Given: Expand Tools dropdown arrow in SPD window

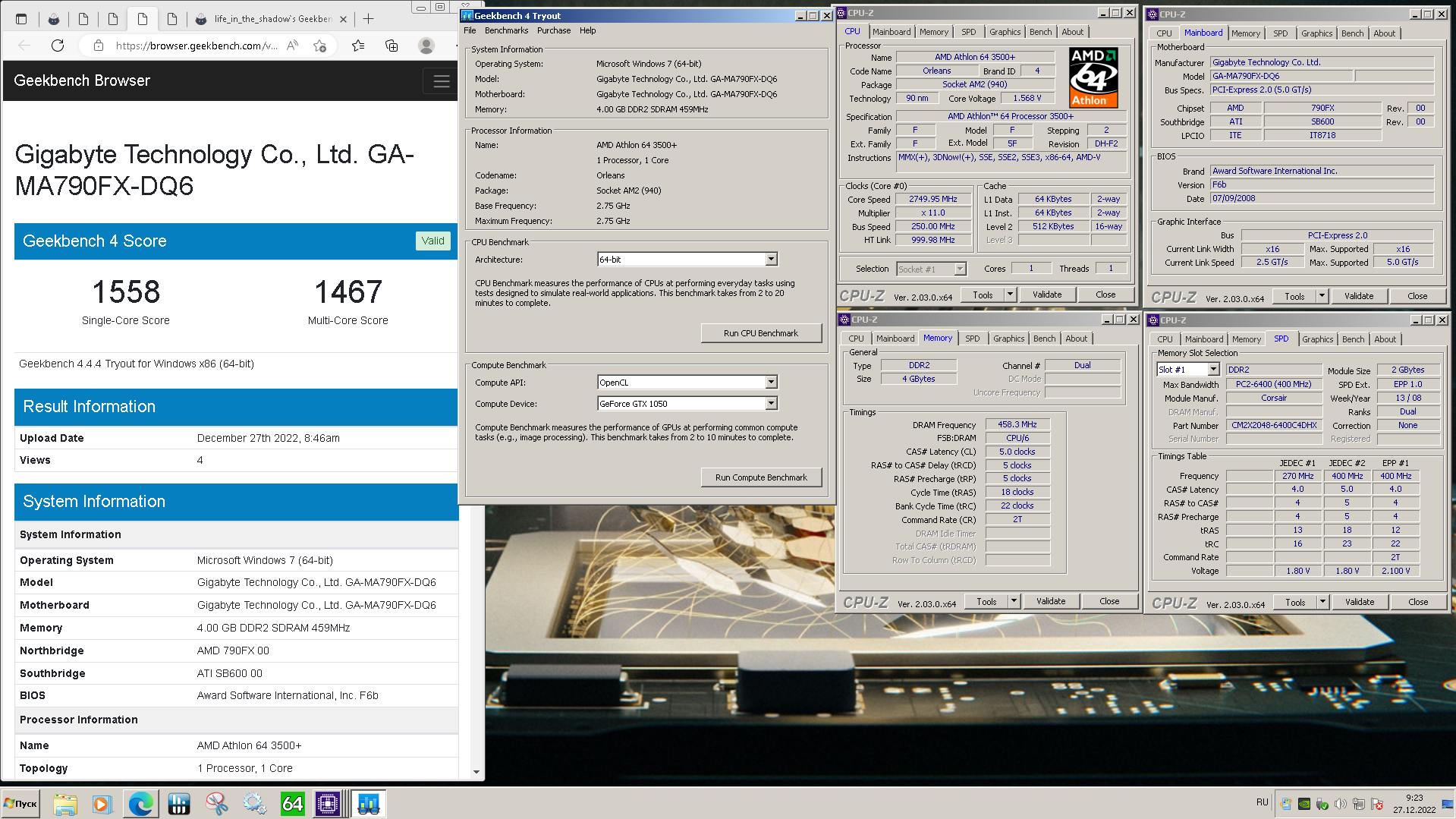Looking at the screenshot, I should pyautogui.click(x=1322, y=602).
